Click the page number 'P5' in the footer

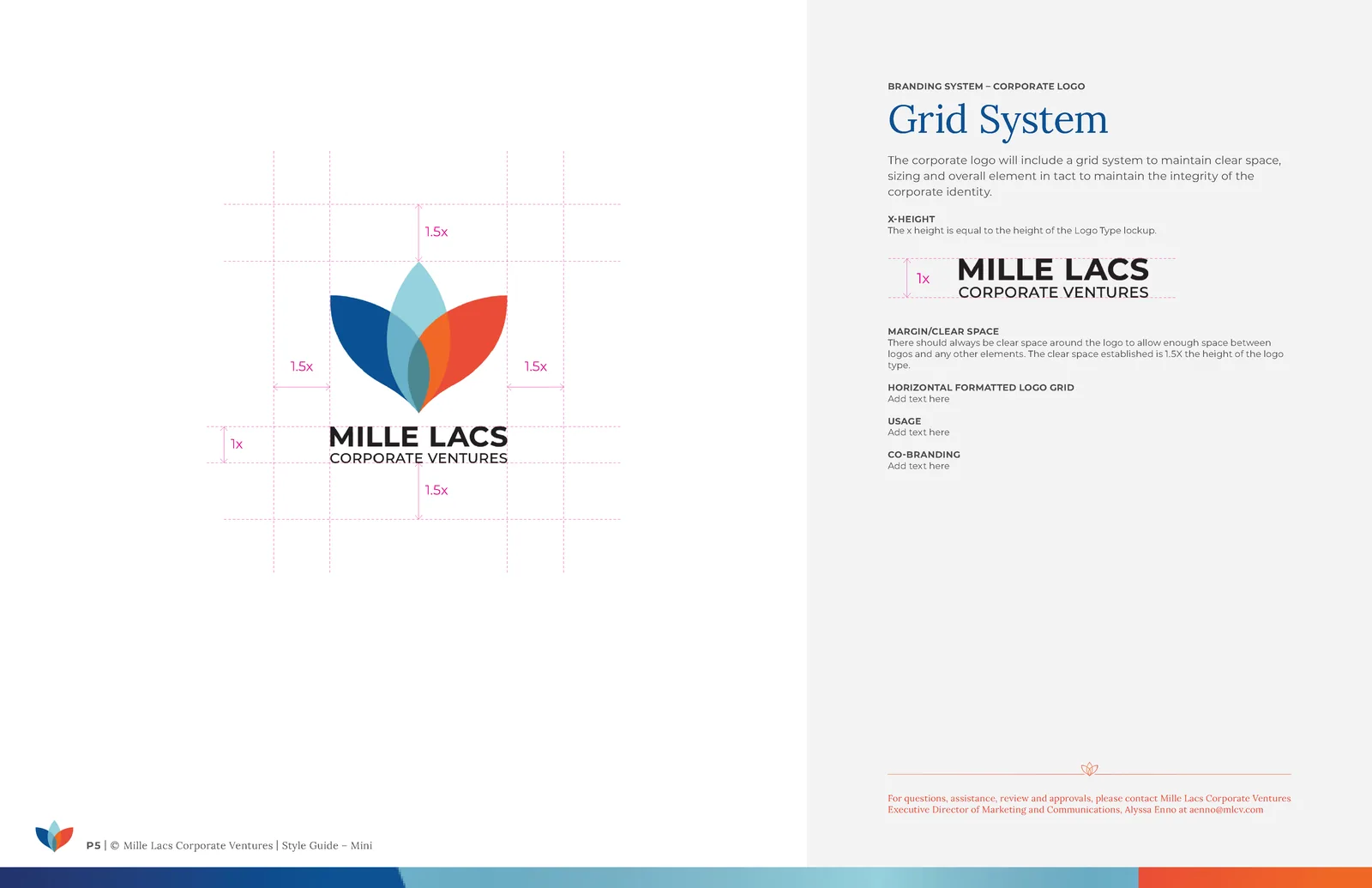(93, 845)
